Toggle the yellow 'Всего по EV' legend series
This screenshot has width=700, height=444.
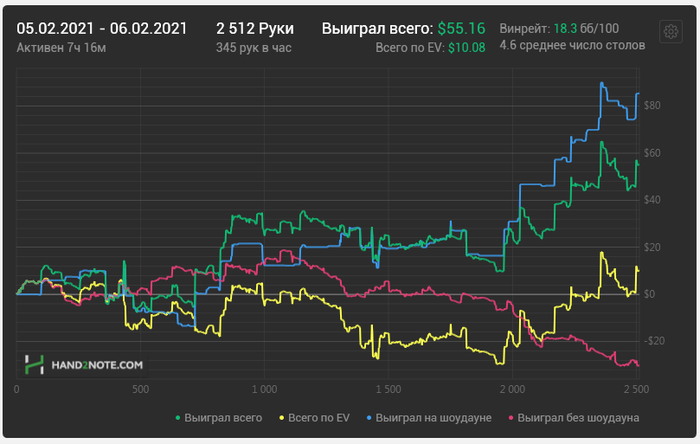[x=314, y=418]
